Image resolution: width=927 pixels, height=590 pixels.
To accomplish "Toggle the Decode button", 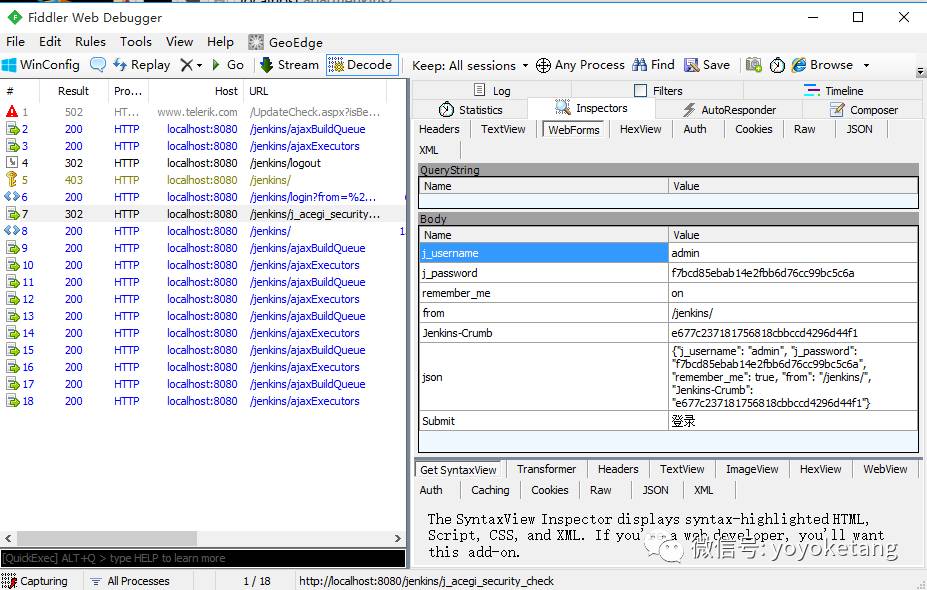I will coord(361,64).
